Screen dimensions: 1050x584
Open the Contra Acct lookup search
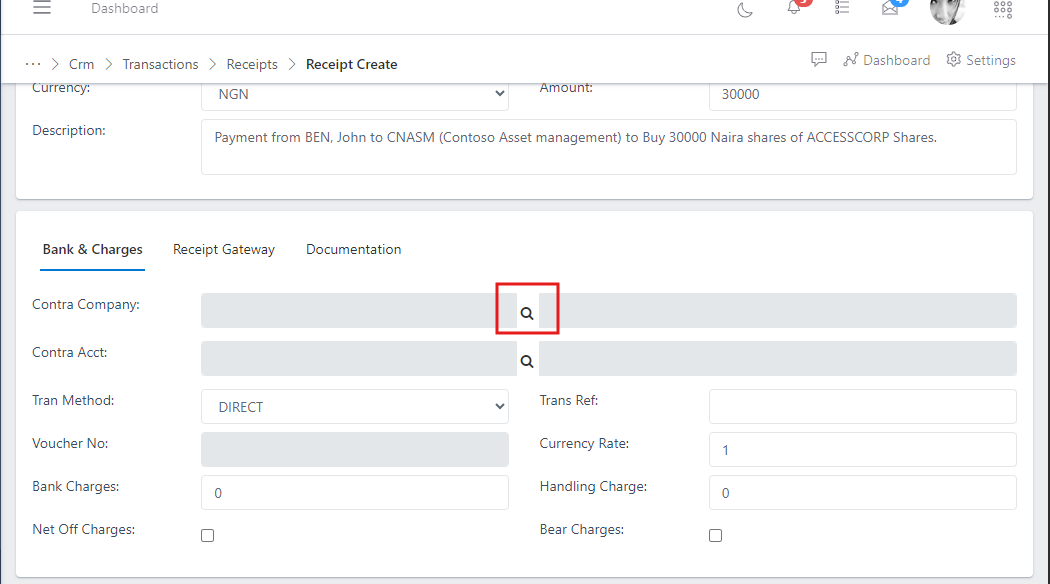[x=527, y=358]
